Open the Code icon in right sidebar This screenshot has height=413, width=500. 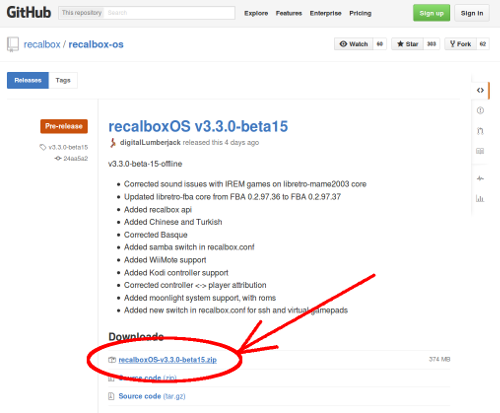tap(480, 90)
